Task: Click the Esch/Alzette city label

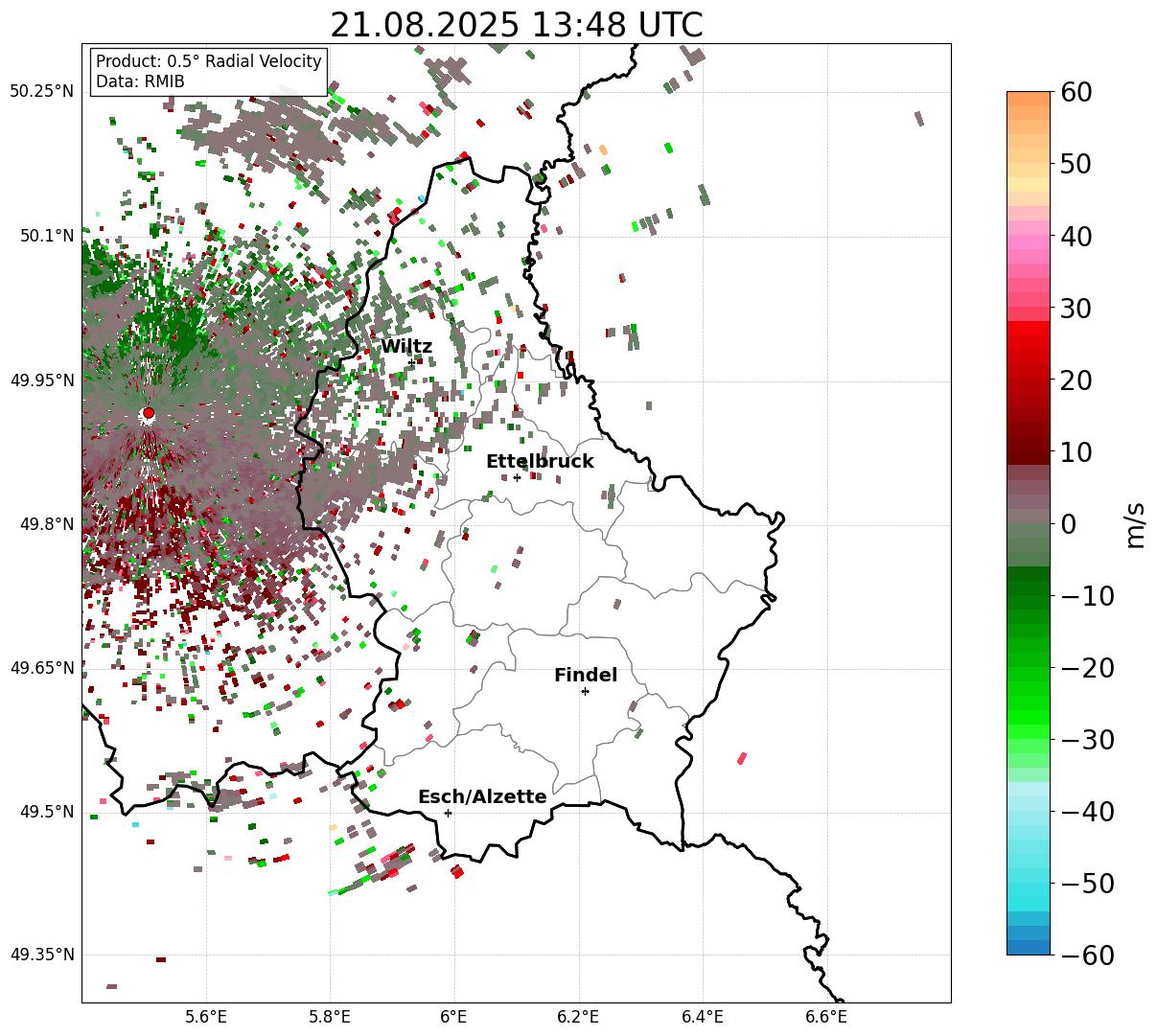Action: 482,797
